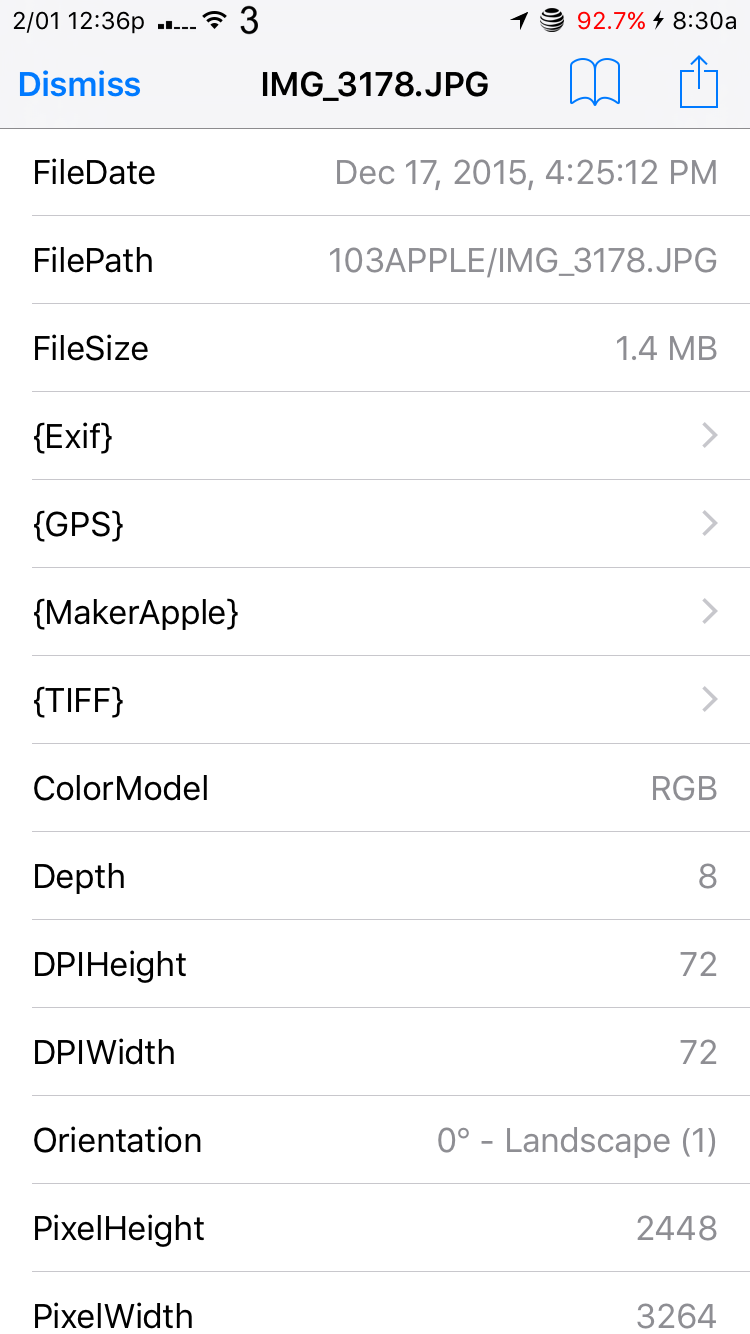750x1334 pixels.
Task: Open the {MakerApple} section chevron
Action: tap(709, 611)
